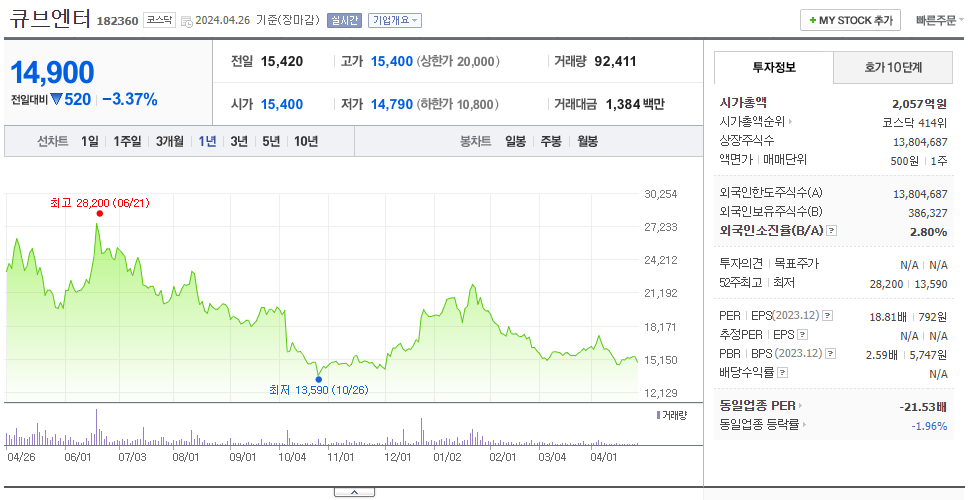Click the blue 최저 point on chart

pyautogui.click(x=319, y=379)
